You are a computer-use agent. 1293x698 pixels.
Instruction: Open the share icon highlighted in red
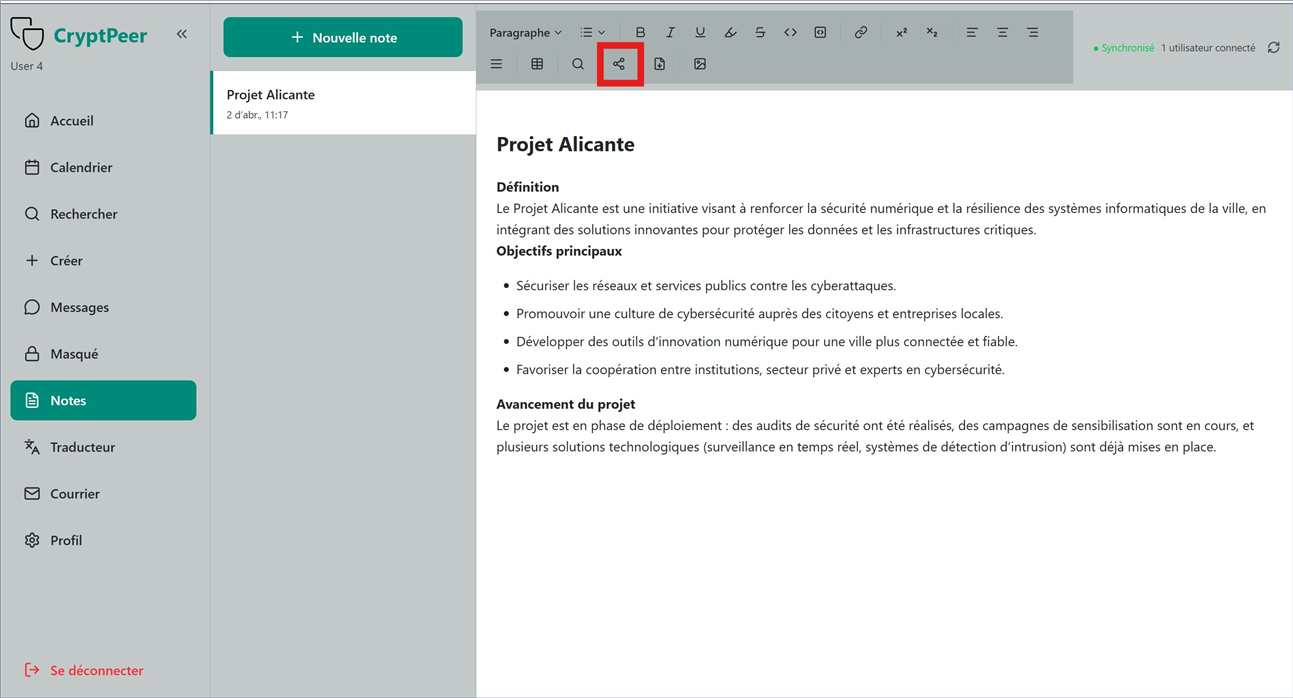tap(620, 63)
